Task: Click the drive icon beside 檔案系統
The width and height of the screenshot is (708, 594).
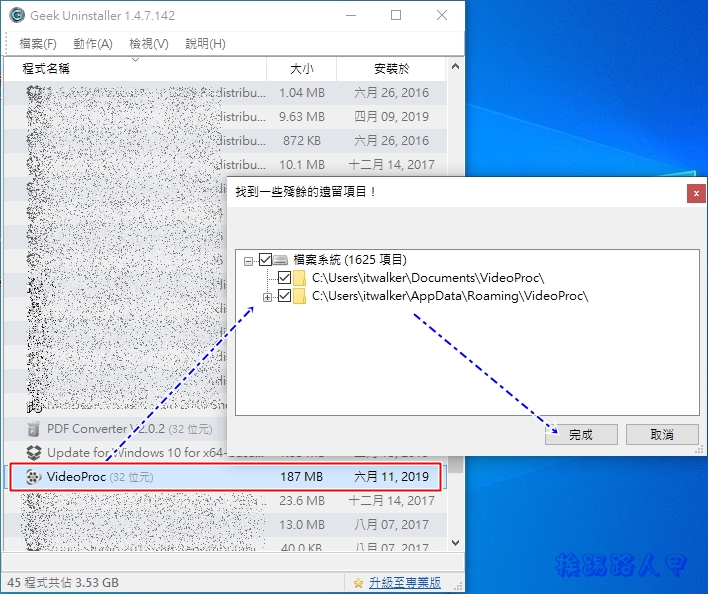Action: click(280, 260)
